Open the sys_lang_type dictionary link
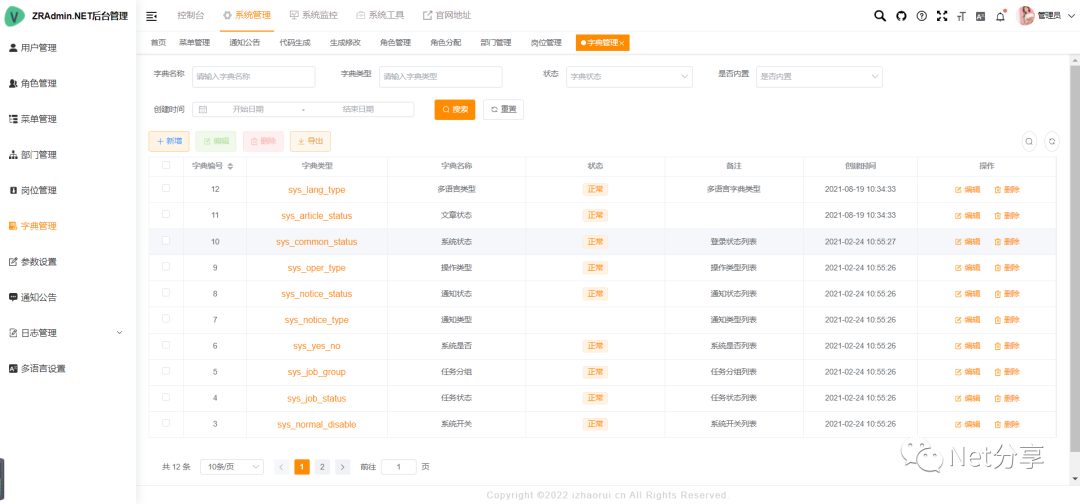This screenshot has height=504, width=1080. 317,189
